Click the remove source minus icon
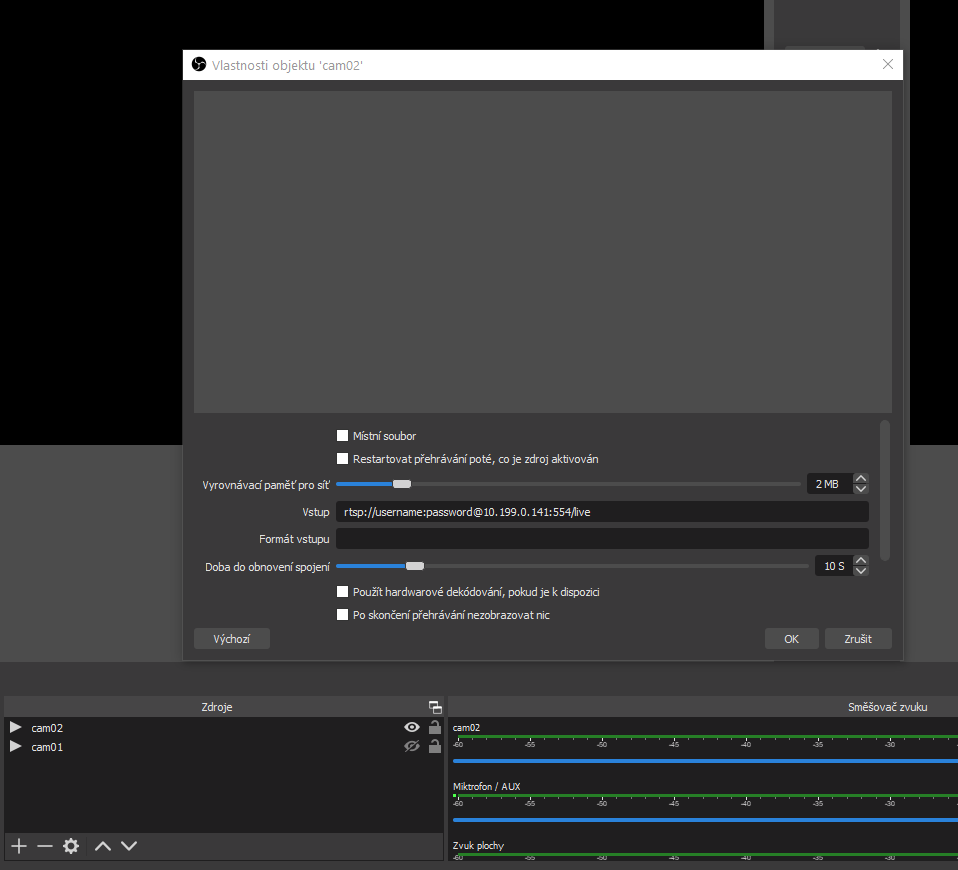This screenshot has width=958, height=870. pyautogui.click(x=44, y=846)
